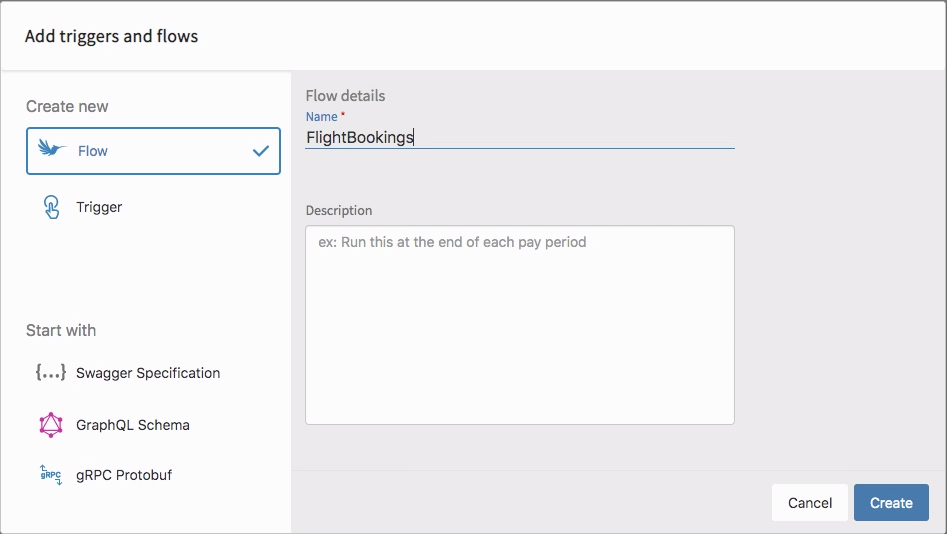Image resolution: width=947 pixels, height=534 pixels.
Task: Start with gRPC Protobuf
Action: click(124, 475)
